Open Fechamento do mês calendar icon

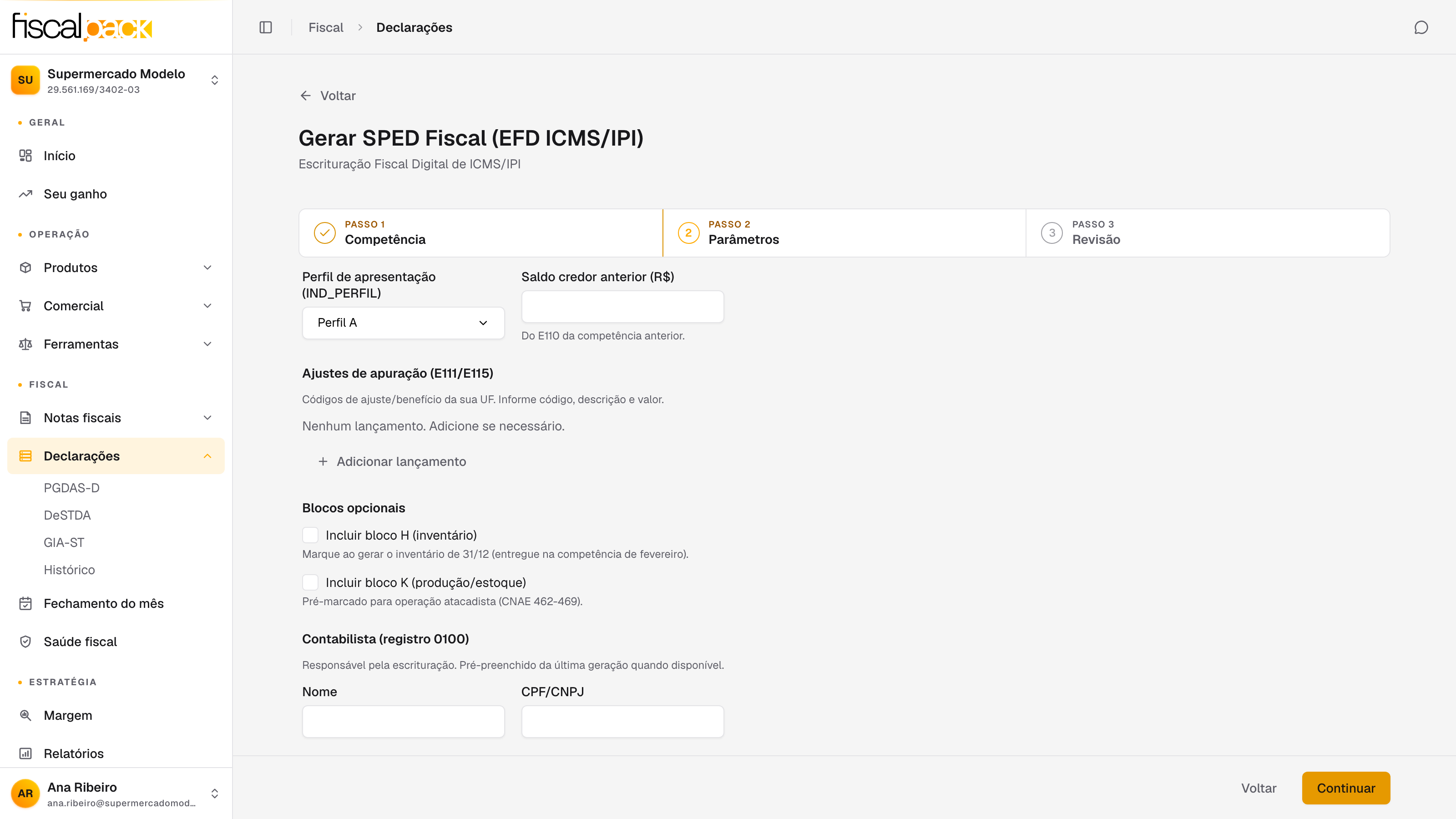coord(25,603)
